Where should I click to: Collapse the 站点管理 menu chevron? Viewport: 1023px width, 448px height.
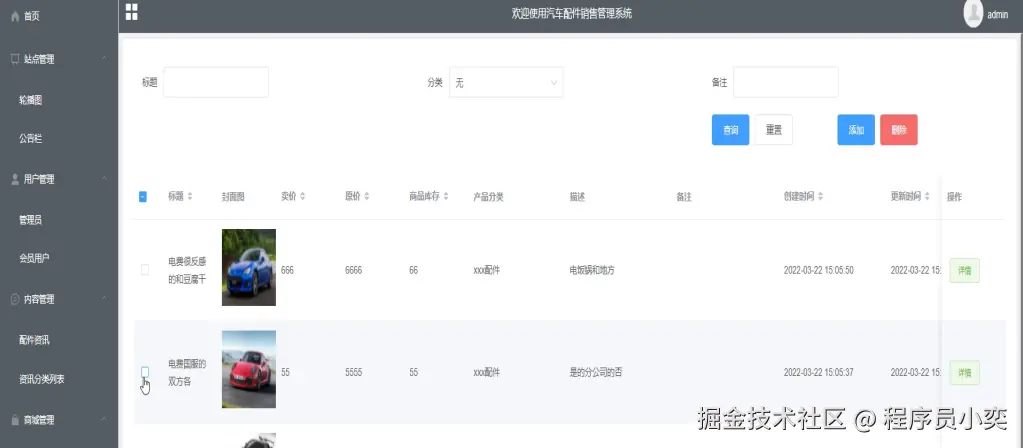104,59
